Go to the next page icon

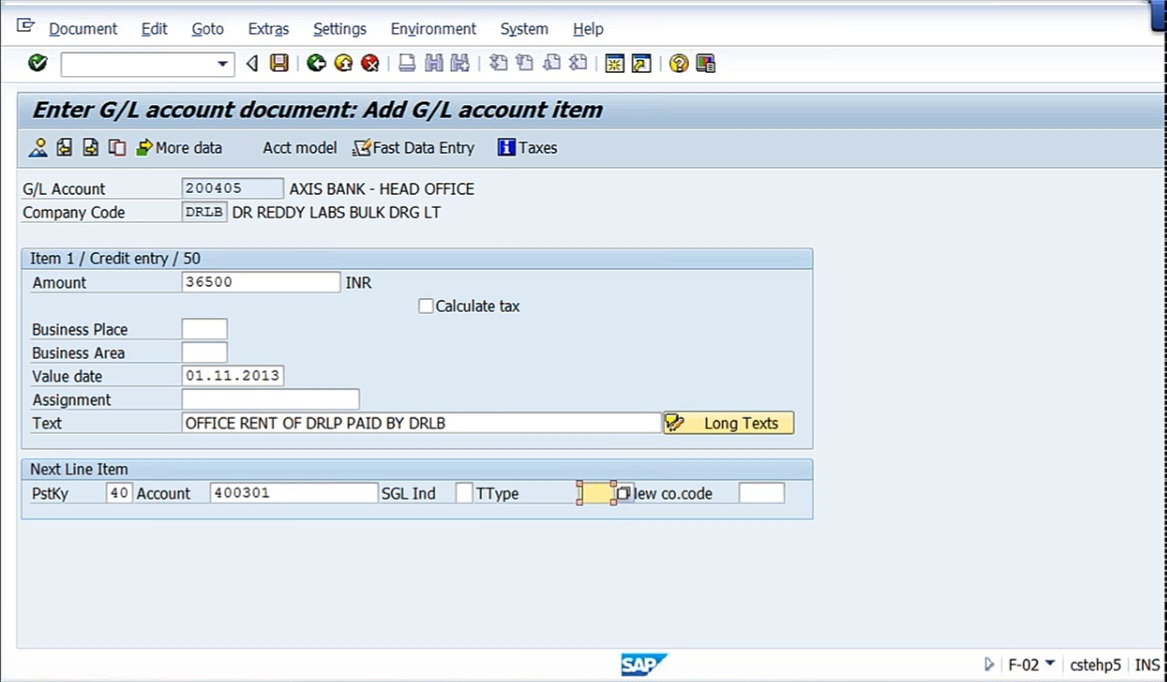(551, 63)
